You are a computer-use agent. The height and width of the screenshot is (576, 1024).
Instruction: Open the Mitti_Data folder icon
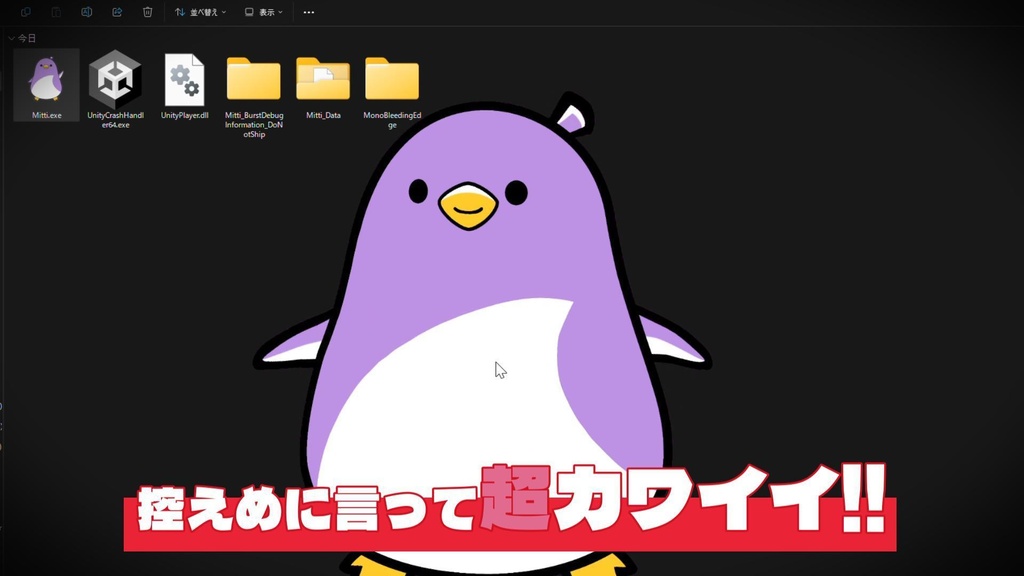point(322,76)
